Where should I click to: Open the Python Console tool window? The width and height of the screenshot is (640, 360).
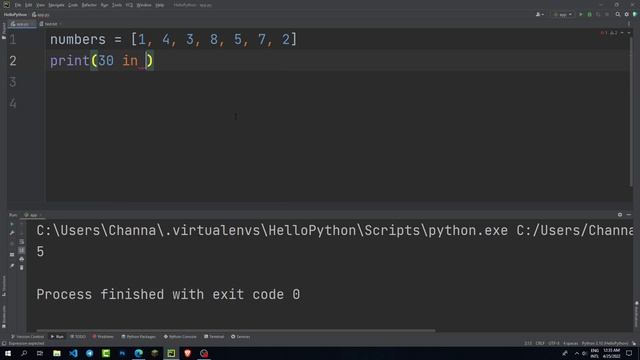pos(180,337)
